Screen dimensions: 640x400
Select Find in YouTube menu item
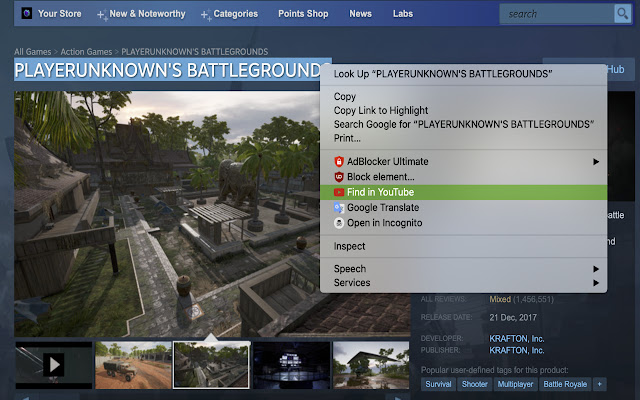tap(463, 192)
